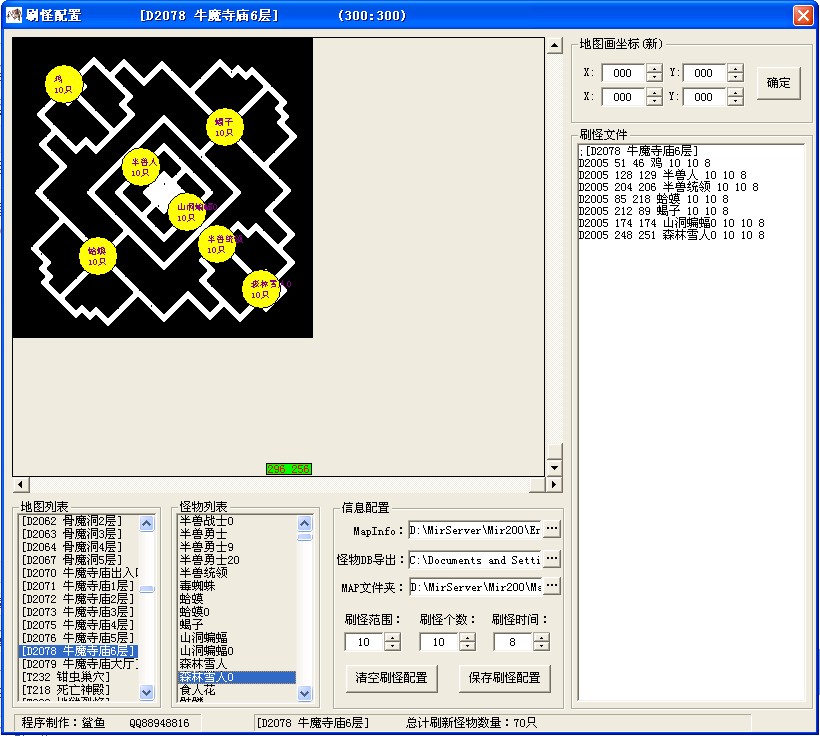820x736 pixels.
Task: Decrease 刷怪个数 using the down arrow
Action: coord(467,646)
